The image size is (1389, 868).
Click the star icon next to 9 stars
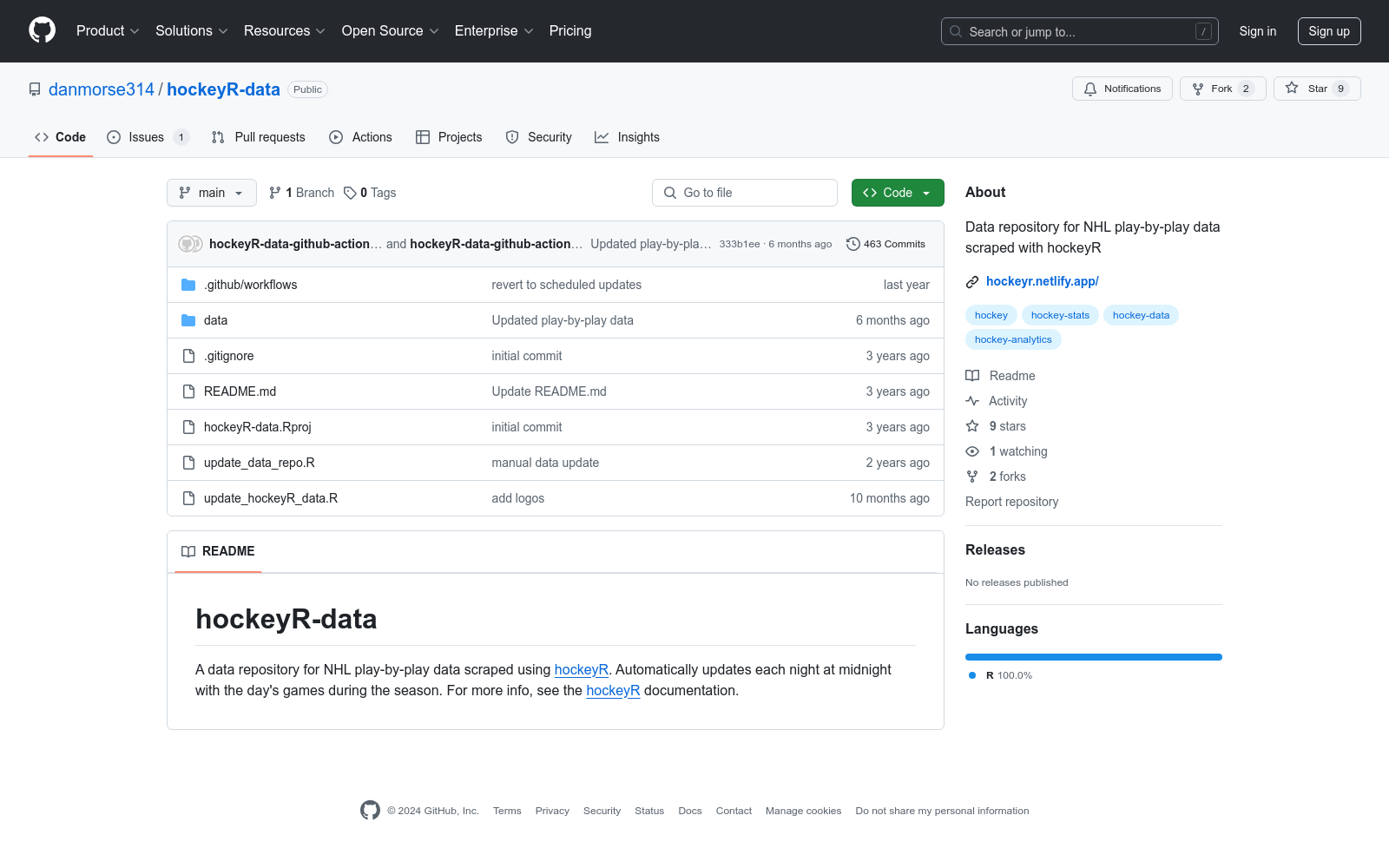coord(972,426)
